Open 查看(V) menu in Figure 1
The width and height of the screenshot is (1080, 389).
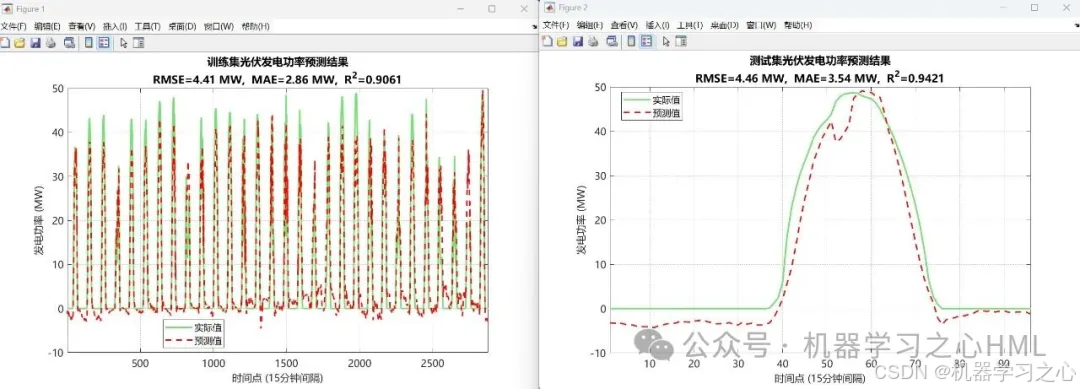[x=81, y=26]
